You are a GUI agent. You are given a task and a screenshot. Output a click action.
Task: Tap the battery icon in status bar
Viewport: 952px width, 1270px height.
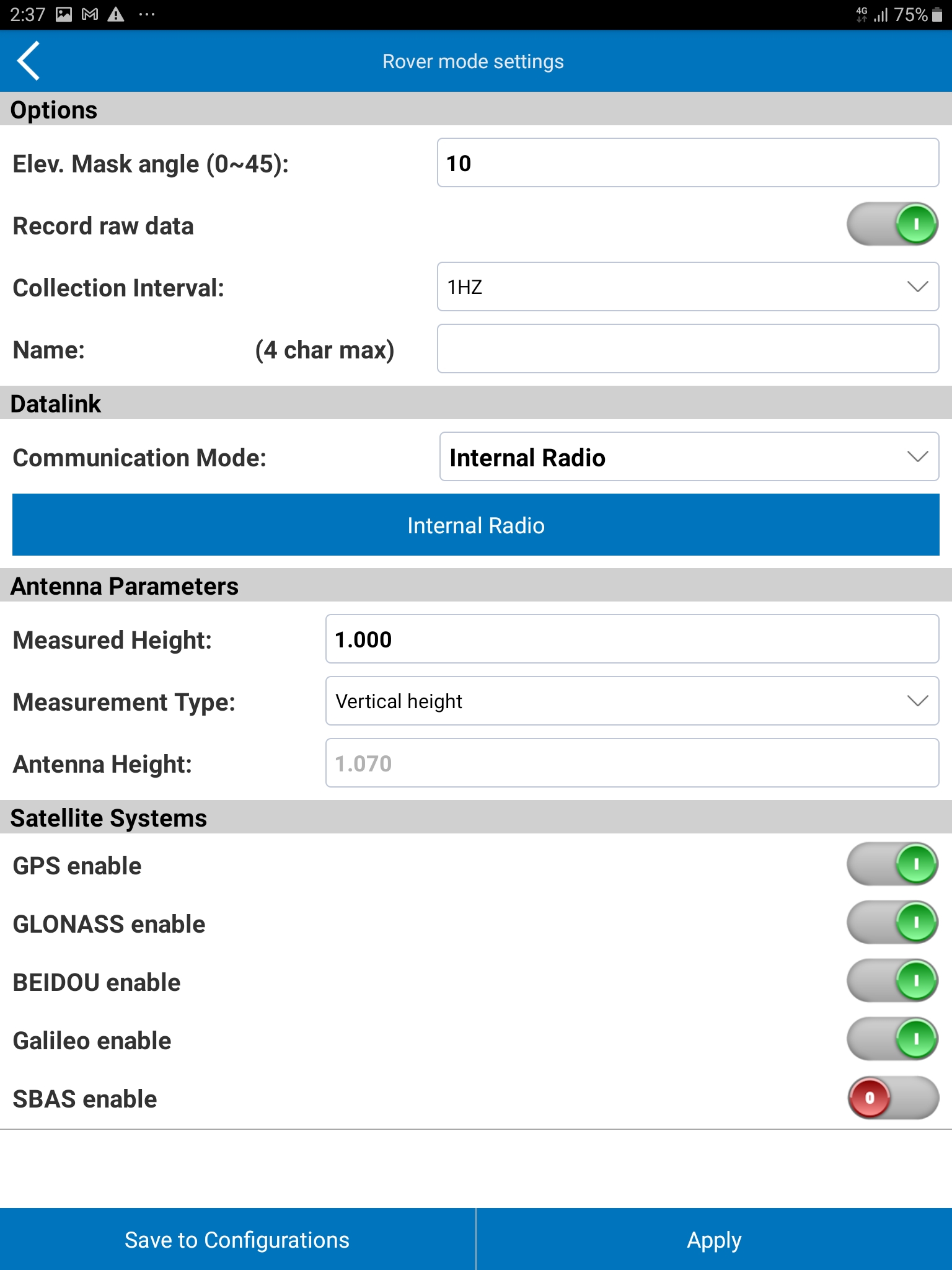click(x=937, y=14)
